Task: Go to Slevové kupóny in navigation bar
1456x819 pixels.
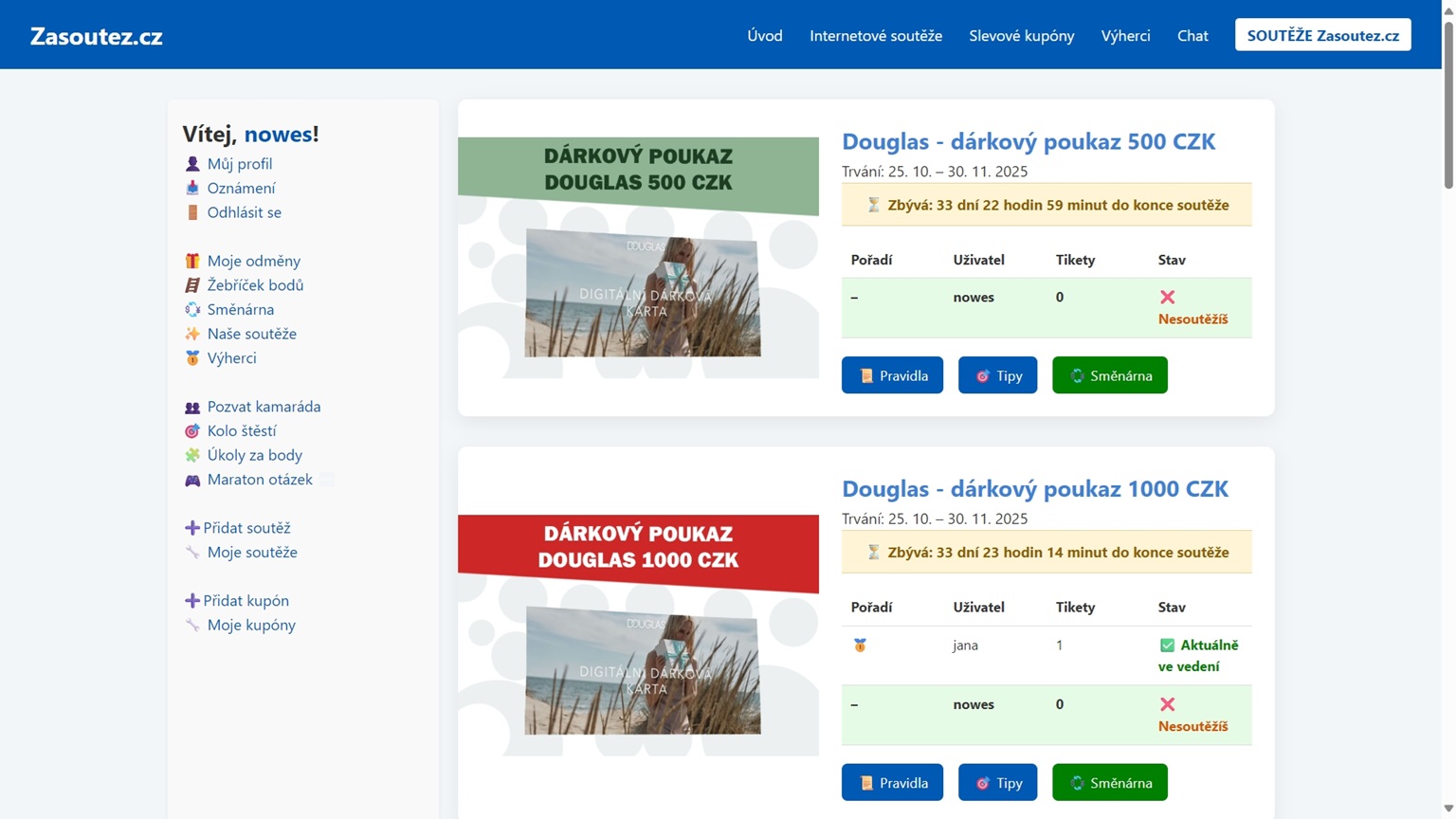Action: (x=1021, y=36)
